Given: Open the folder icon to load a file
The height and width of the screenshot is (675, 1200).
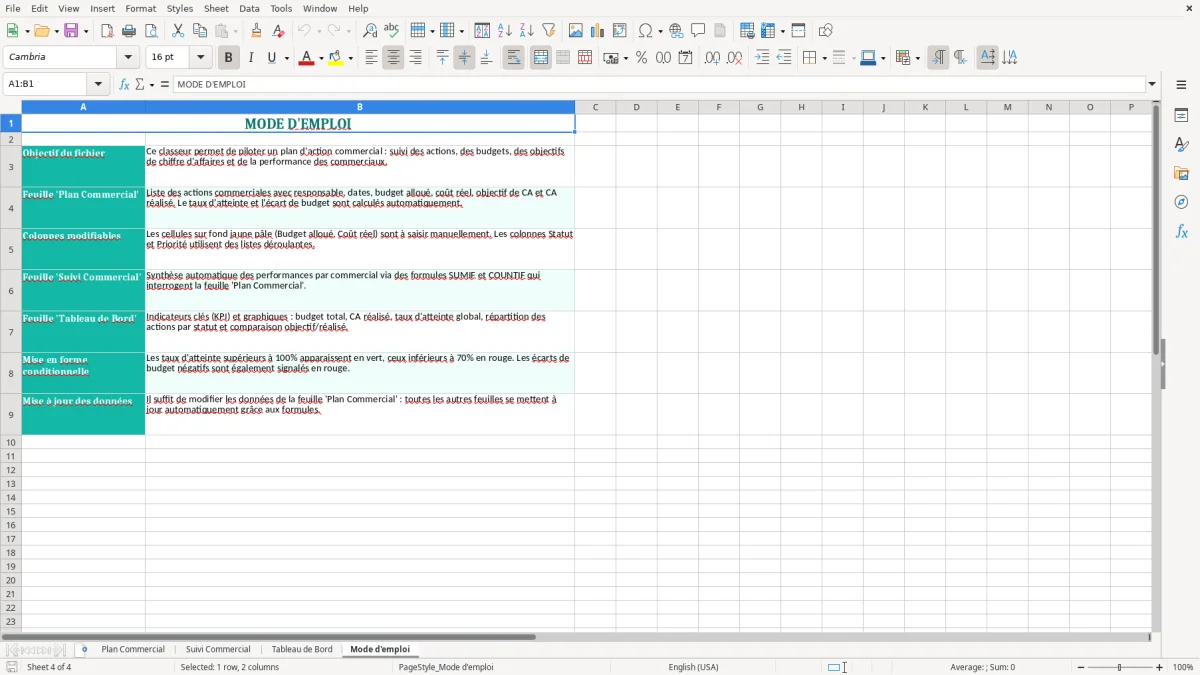Looking at the screenshot, I should (x=41, y=31).
